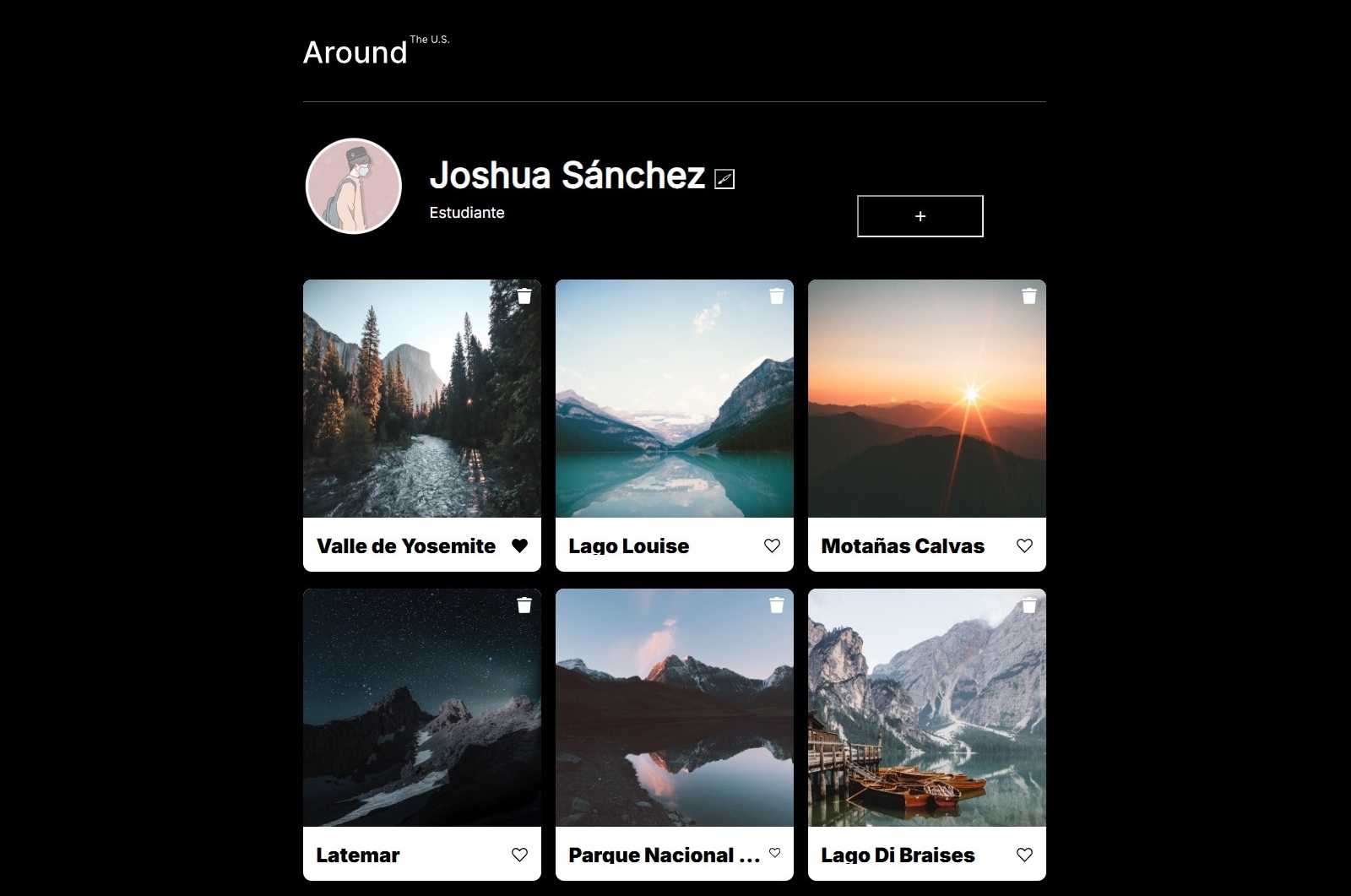Delete the Valle de Yosemite card
Image resolution: width=1351 pixels, height=896 pixels.
tap(524, 296)
